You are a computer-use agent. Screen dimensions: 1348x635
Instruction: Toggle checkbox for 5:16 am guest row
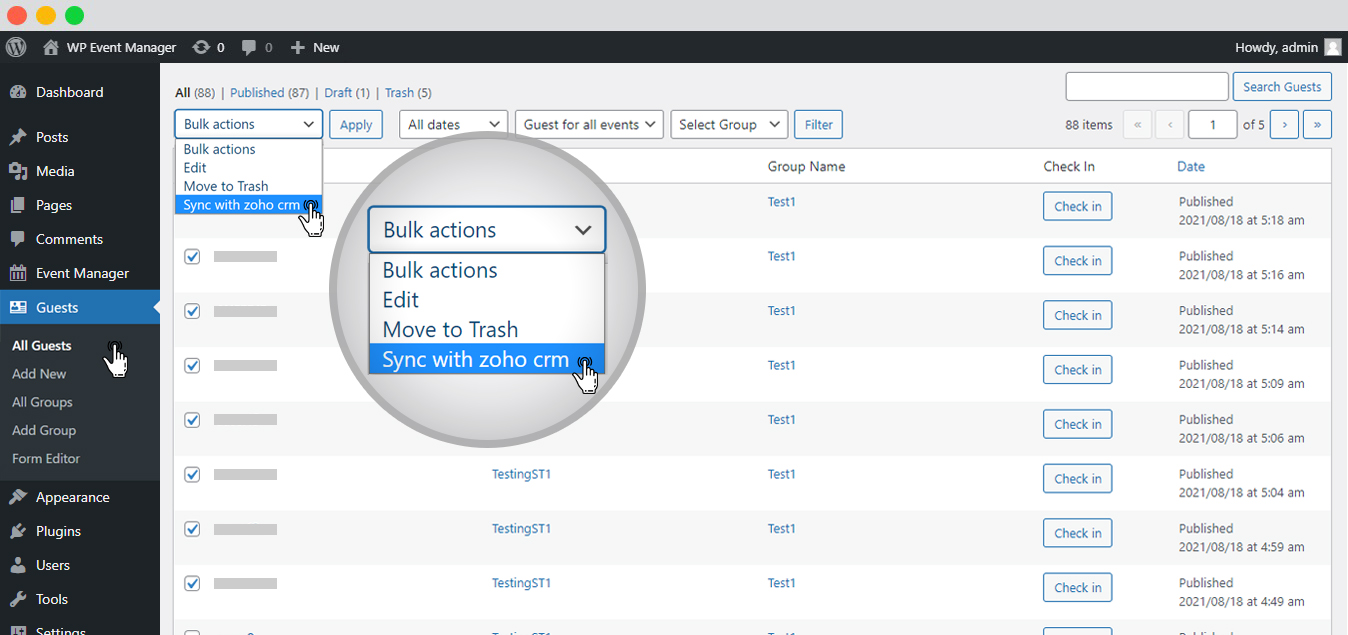pos(192,257)
